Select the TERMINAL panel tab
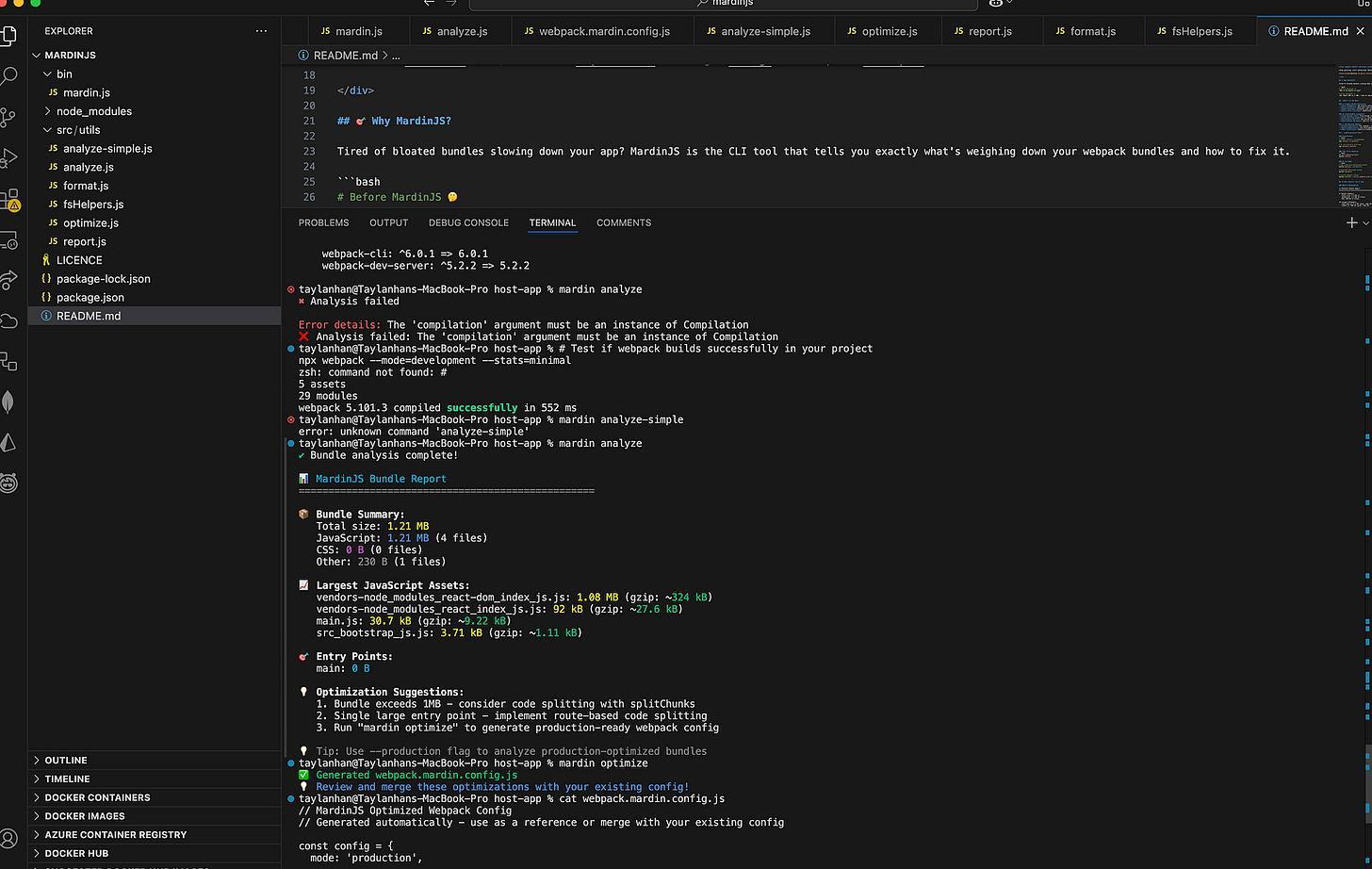 coord(552,223)
